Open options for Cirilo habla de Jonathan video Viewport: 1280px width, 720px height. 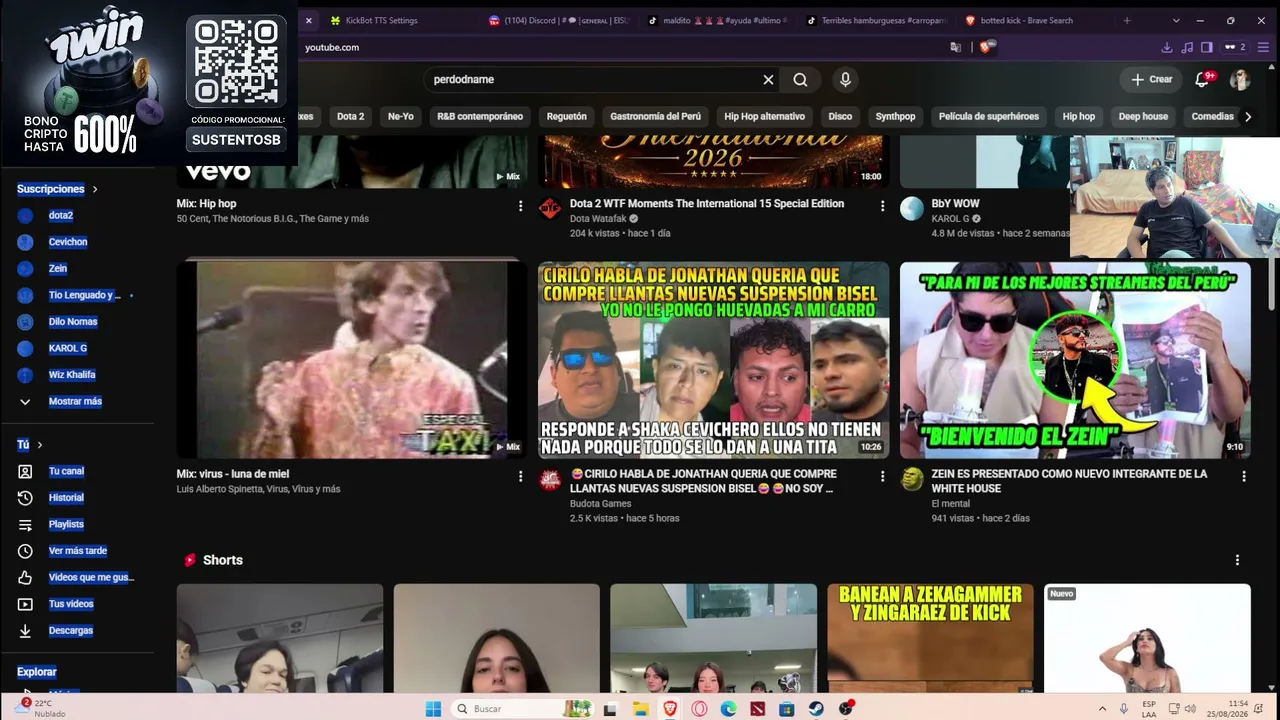coord(882,477)
